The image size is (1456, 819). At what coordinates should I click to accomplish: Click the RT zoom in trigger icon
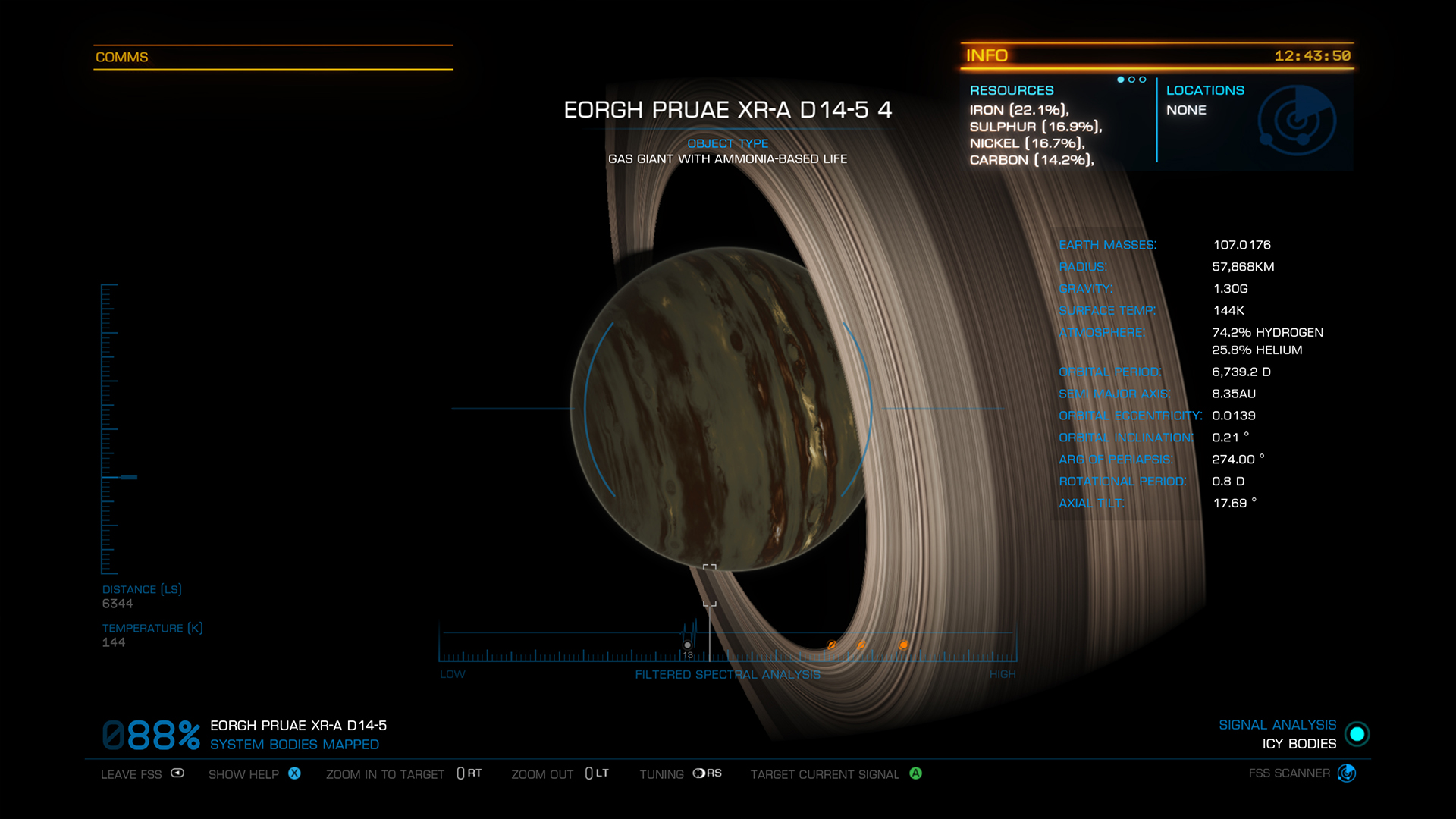(x=469, y=773)
